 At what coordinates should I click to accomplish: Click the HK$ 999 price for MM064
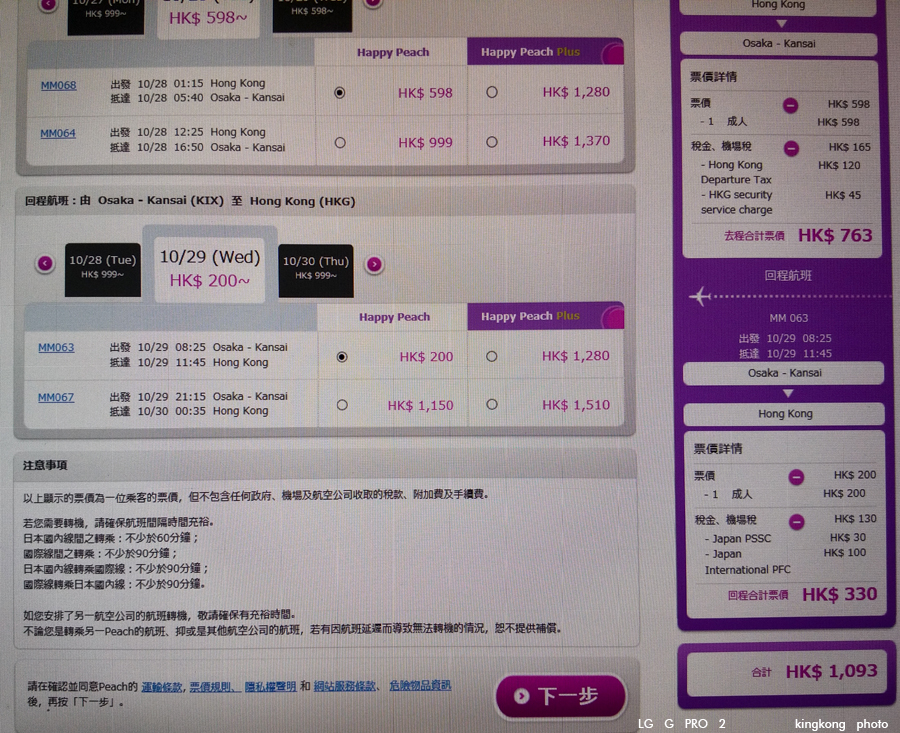(x=425, y=142)
